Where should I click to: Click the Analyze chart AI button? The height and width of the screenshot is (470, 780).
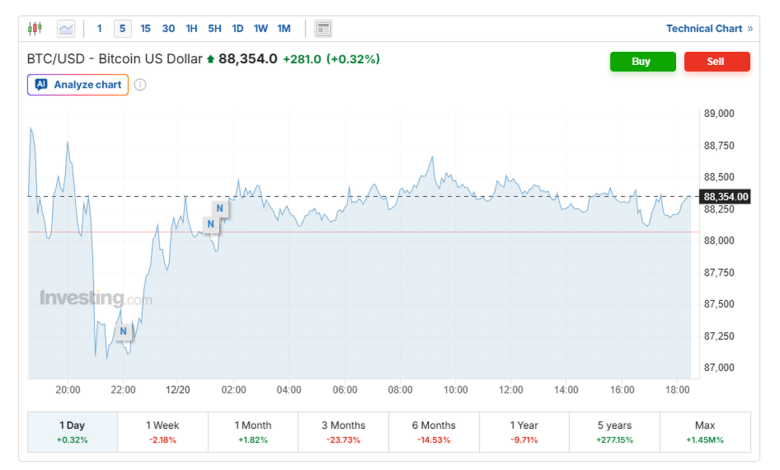pyautogui.click(x=78, y=85)
